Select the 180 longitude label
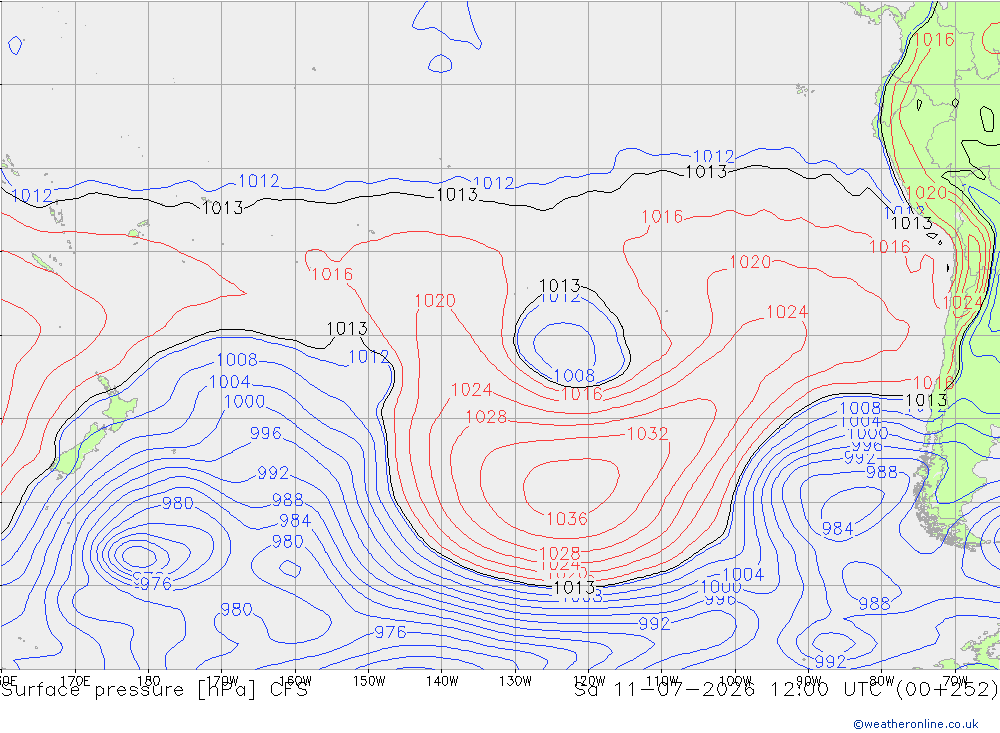The height and width of the screenshot is (733, 1000). (x=149, y=680)
